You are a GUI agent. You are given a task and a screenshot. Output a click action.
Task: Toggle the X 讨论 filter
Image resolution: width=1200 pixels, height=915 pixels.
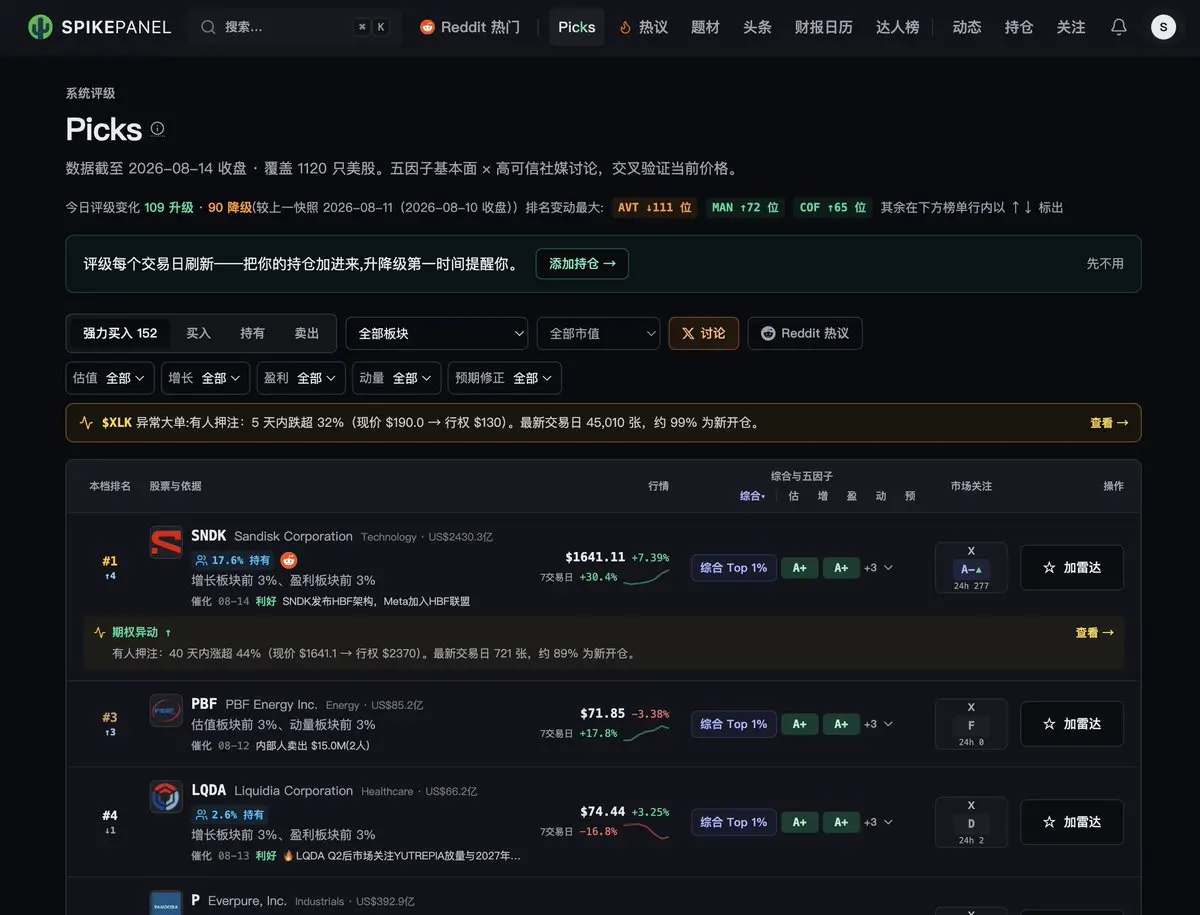coord(704,333)
